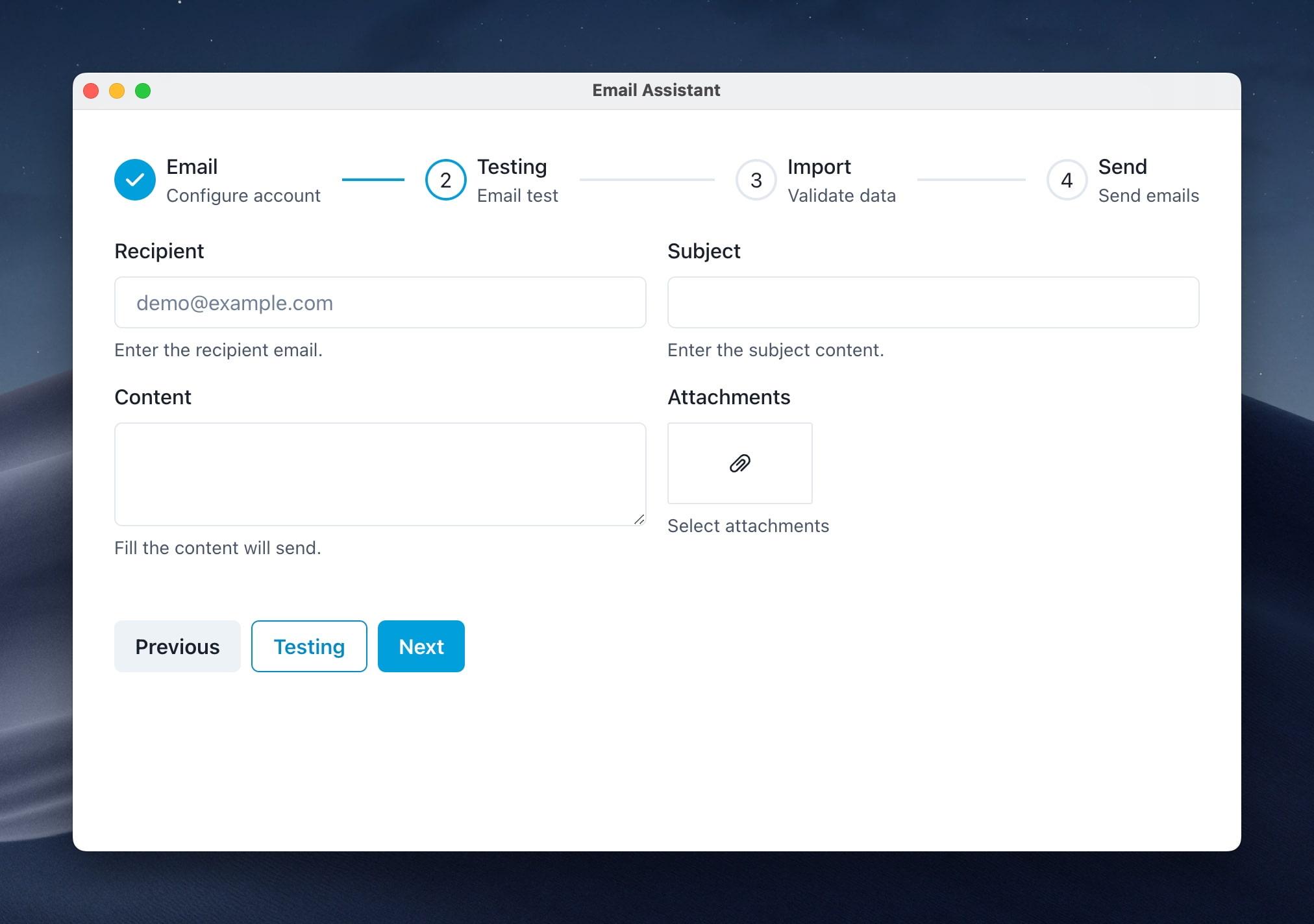
Task: Focus the Subject input field
Action: [x=933, y=302]
